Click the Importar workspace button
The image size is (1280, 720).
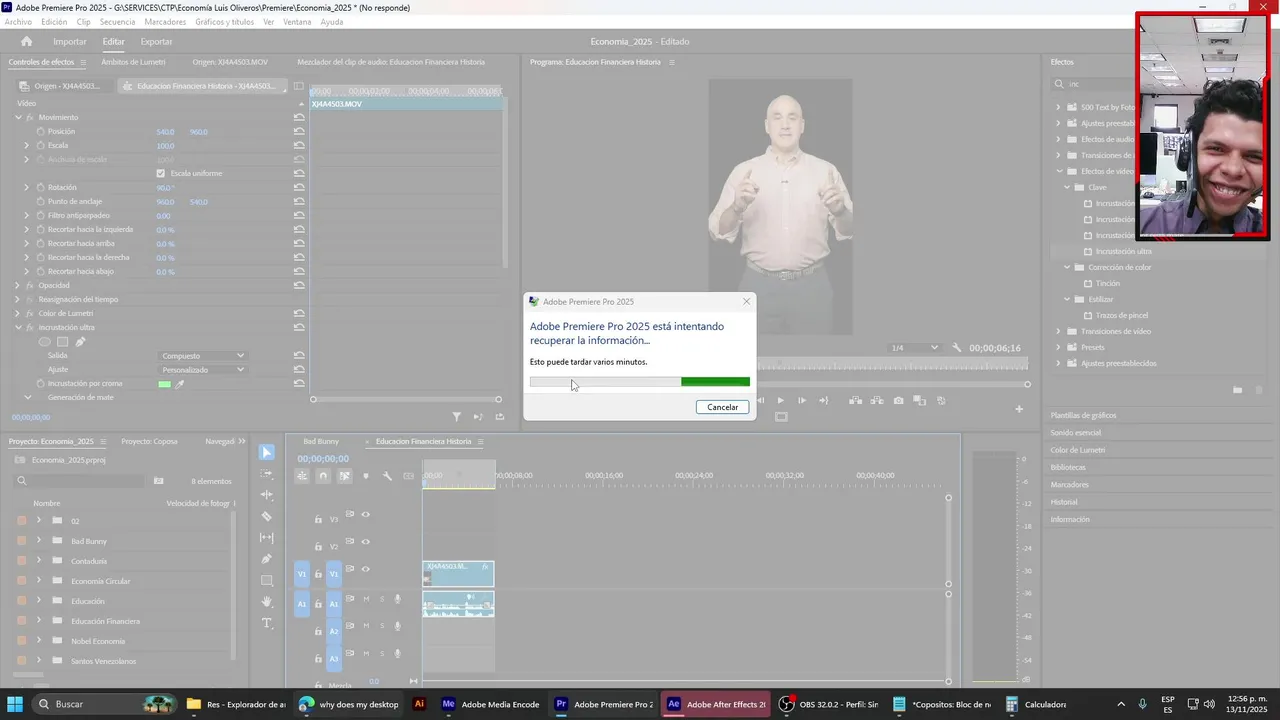coord(70,41)
